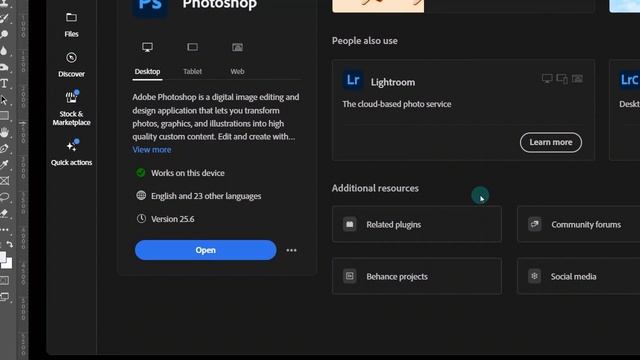This screenshot has height=360, width=640.
Task: Open Quick actions
Action: click(71, 152)
